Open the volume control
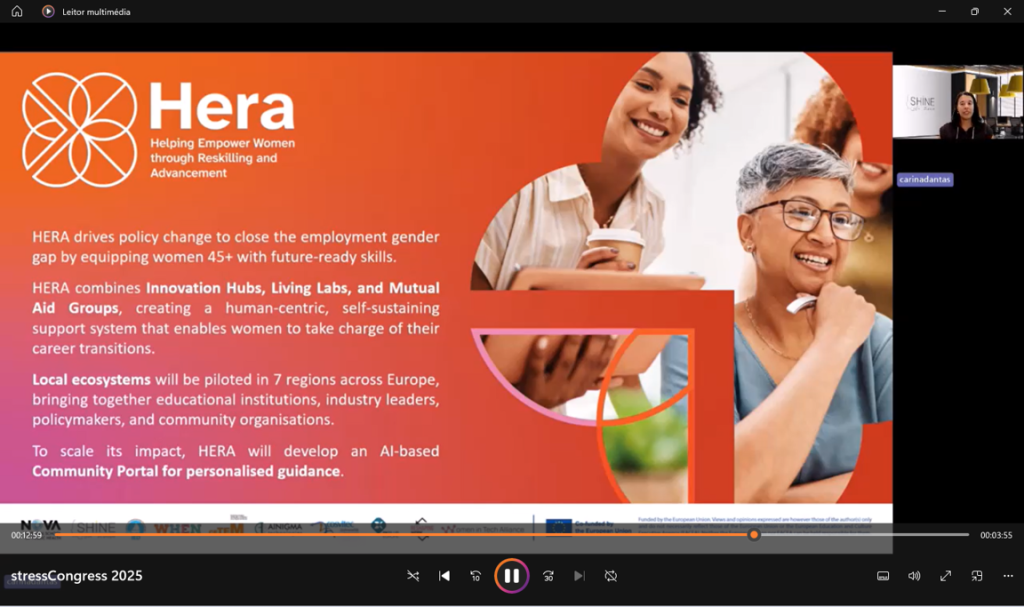The height and width of the screenshot is (607, 1024). pos(914,576)
